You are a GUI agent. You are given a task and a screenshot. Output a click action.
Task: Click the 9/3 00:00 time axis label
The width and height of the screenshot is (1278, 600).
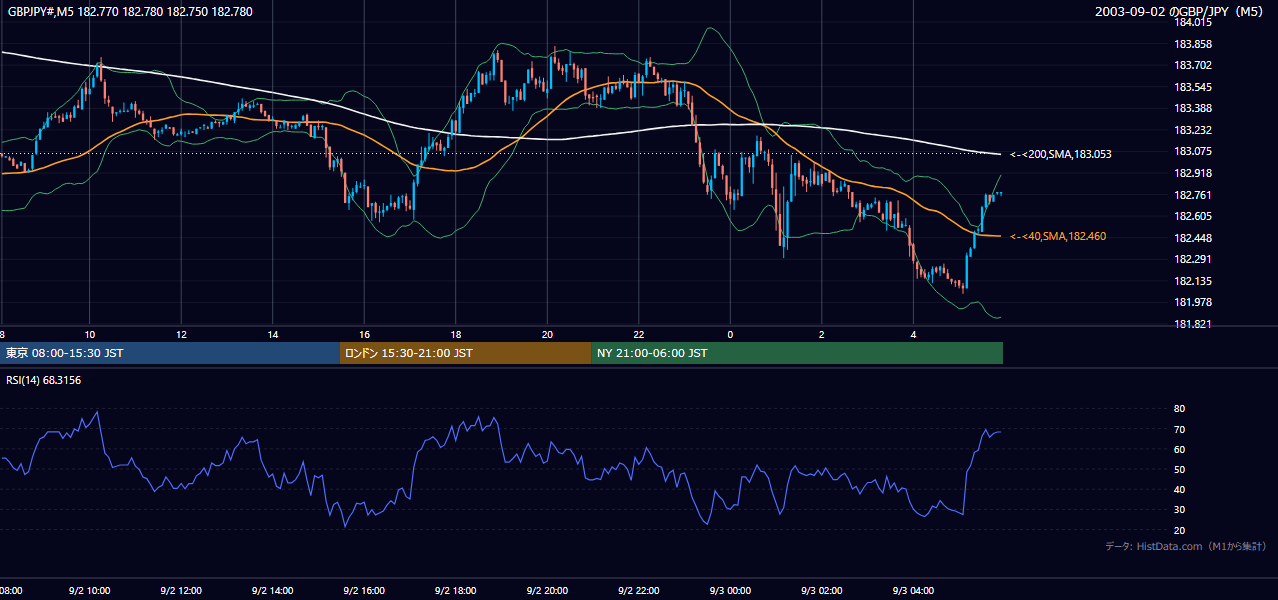730,590
